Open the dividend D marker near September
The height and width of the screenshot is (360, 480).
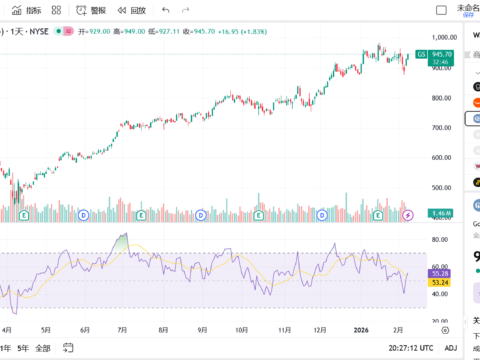201,216
